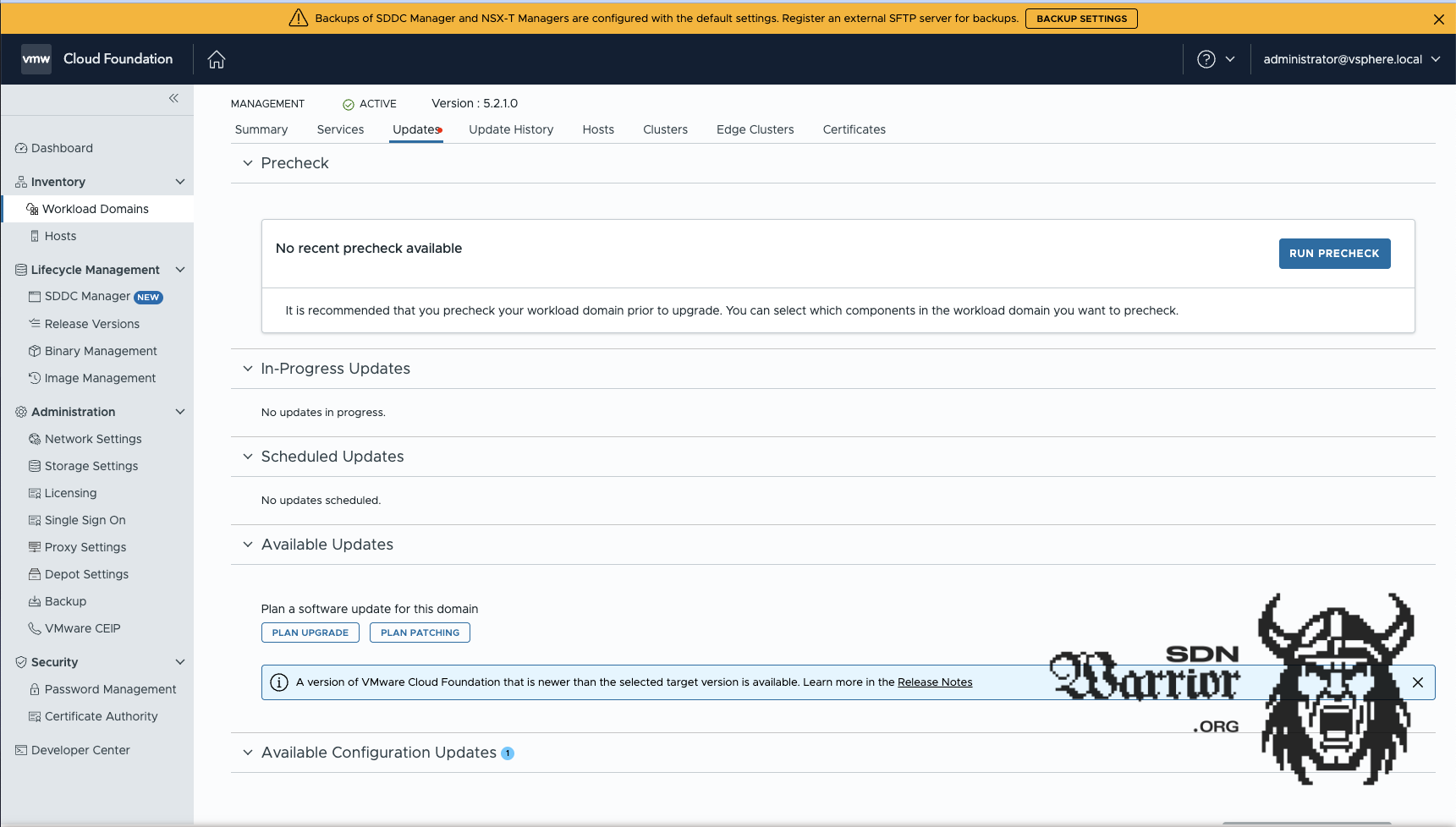
Task: Click the home icon in top bar
Action: 217,59
